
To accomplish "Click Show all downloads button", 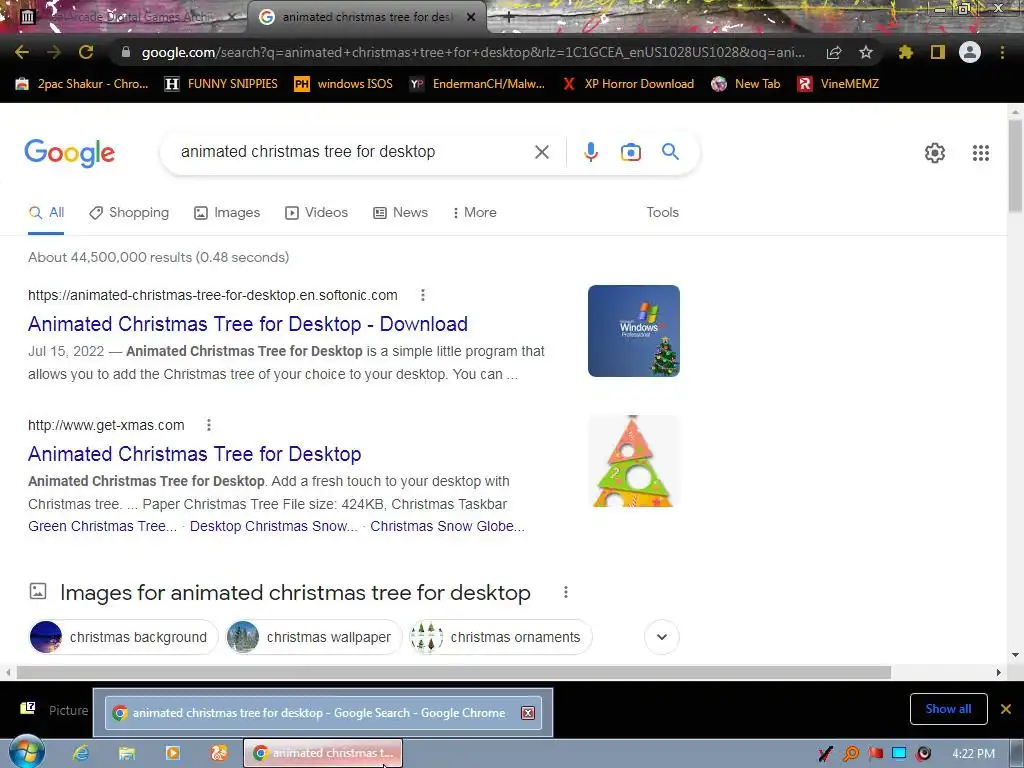I will pyautogui.click(x=948, y=709).
